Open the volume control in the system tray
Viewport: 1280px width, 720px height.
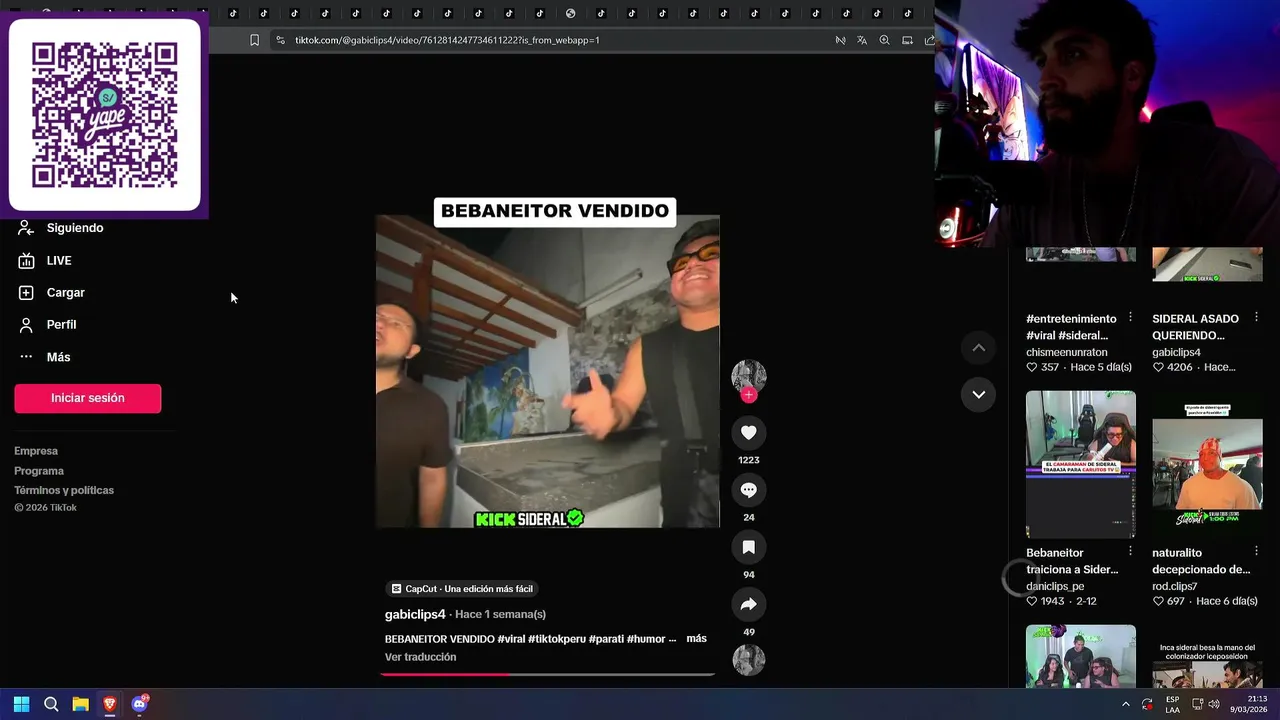[x=1214, y=704]
